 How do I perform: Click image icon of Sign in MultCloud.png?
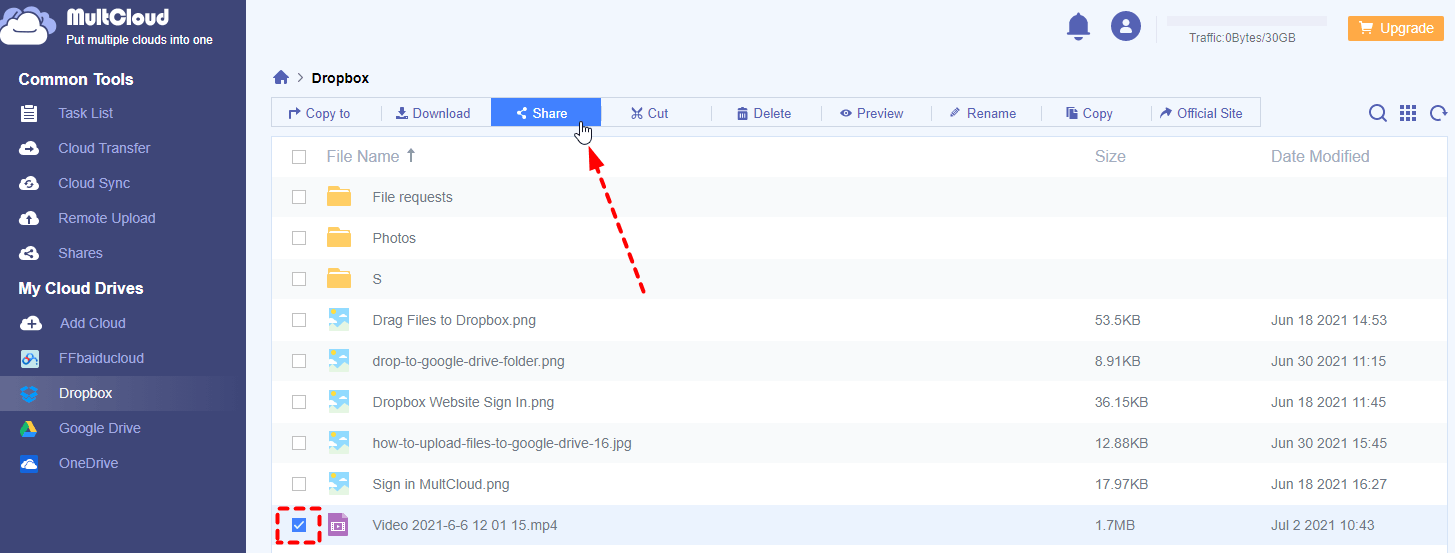[x=339, y=484]
